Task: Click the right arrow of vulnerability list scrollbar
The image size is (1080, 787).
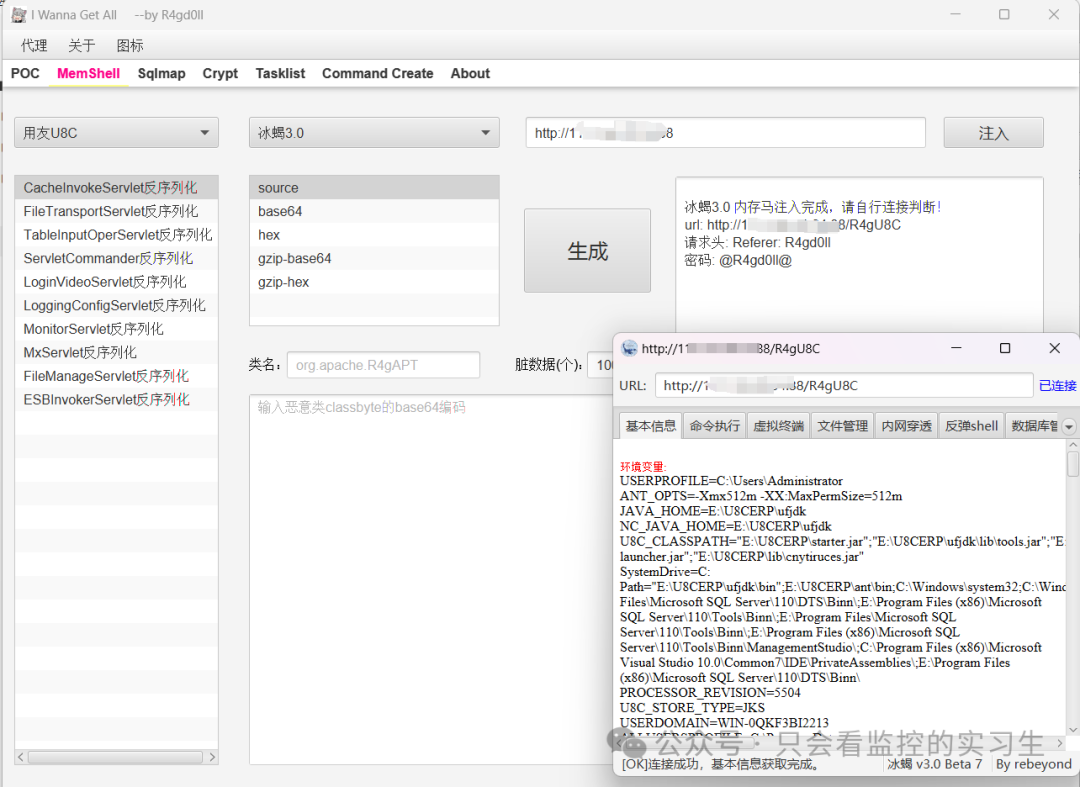Action: [x=211, y=757]
